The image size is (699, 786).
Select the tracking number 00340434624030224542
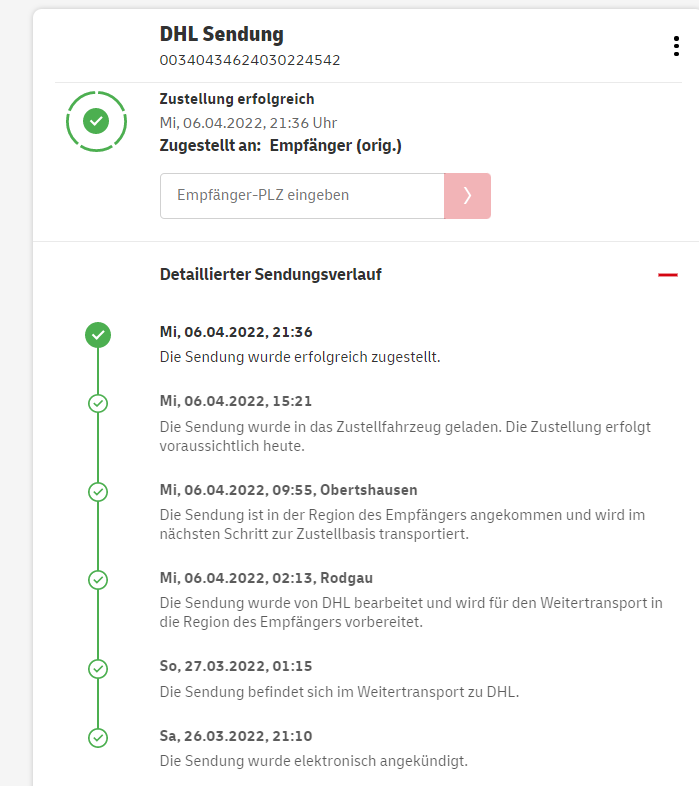(x=250, y=60)
